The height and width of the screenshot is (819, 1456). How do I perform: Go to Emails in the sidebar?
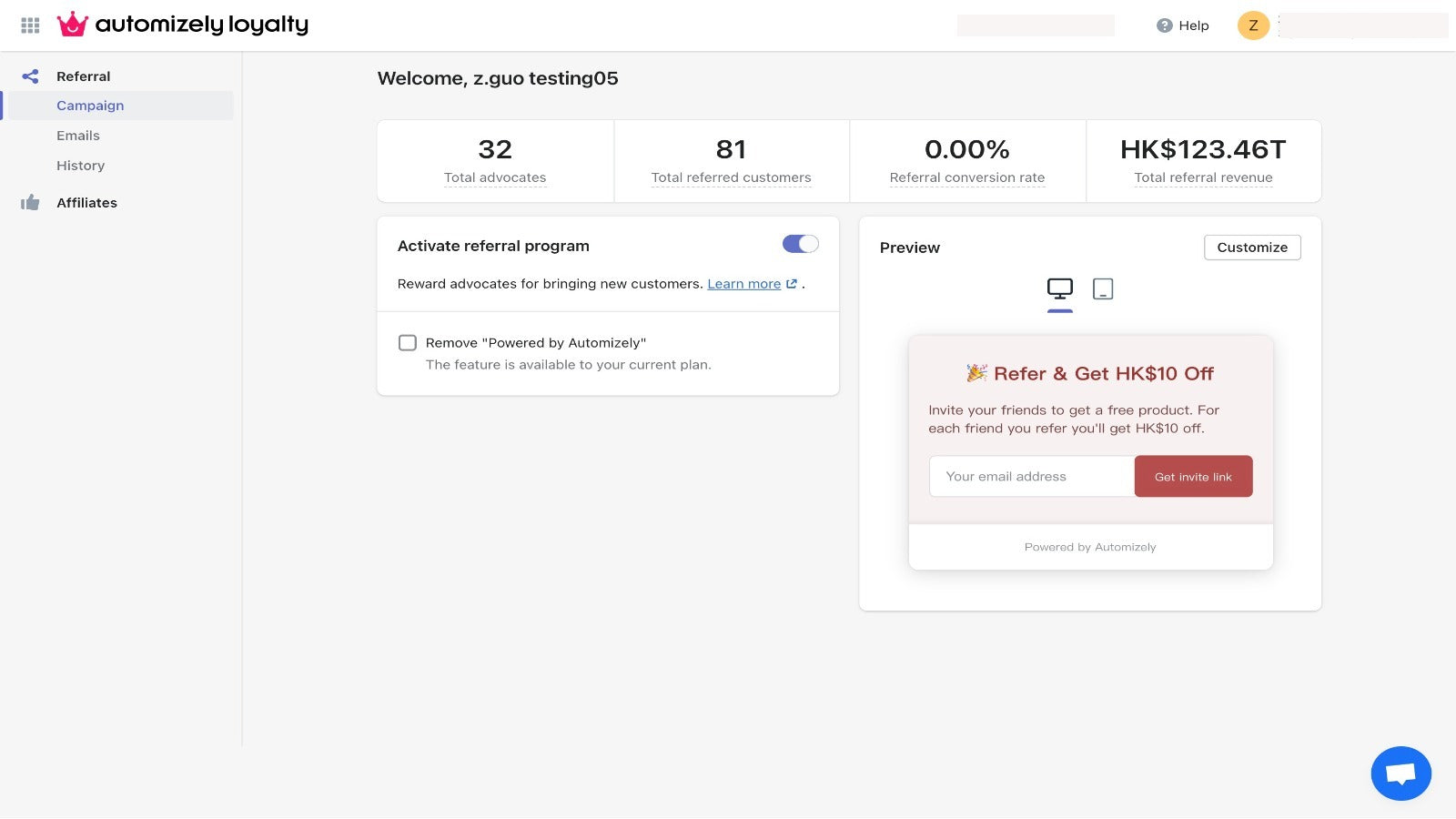point(78,136)
